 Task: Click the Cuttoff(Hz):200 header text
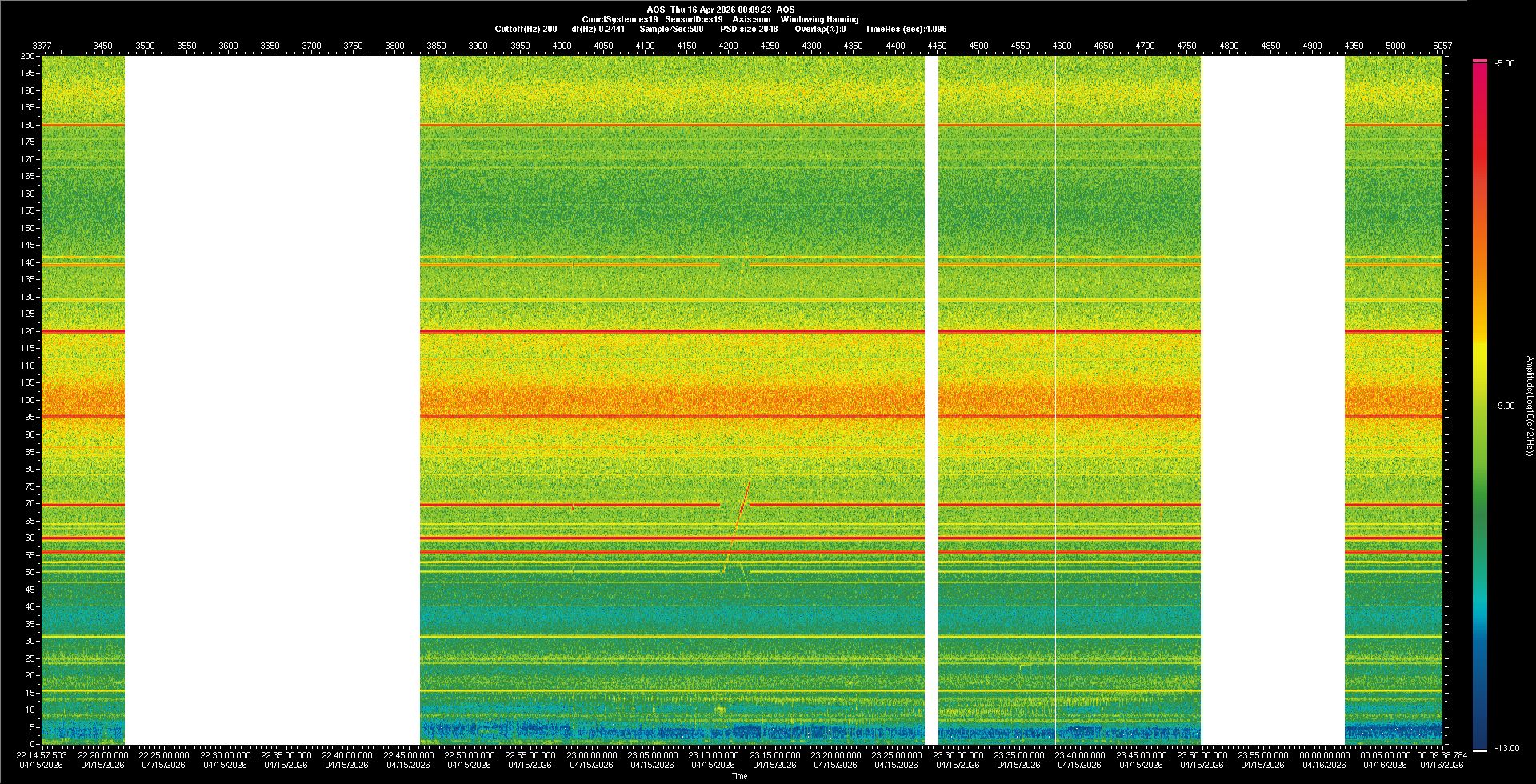pyautogui.click(x=526, y=30)
